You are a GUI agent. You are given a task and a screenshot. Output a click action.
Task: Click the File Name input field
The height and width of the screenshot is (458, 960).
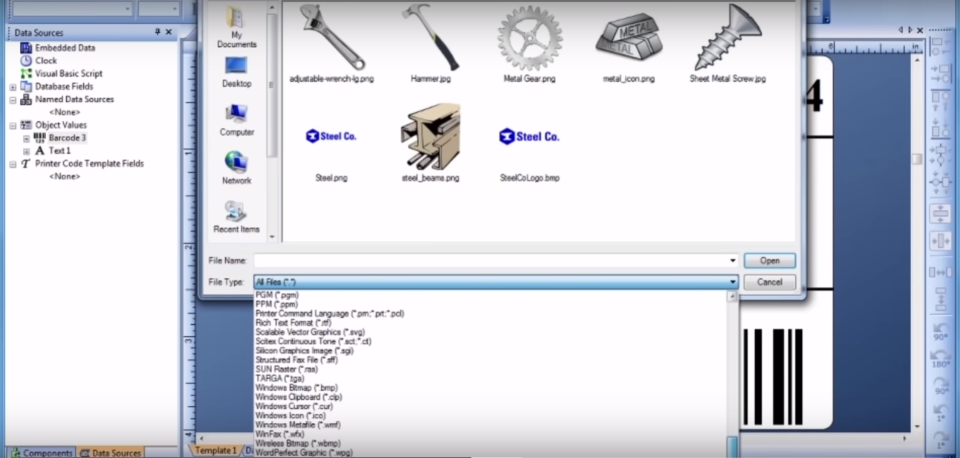(491, 261)
